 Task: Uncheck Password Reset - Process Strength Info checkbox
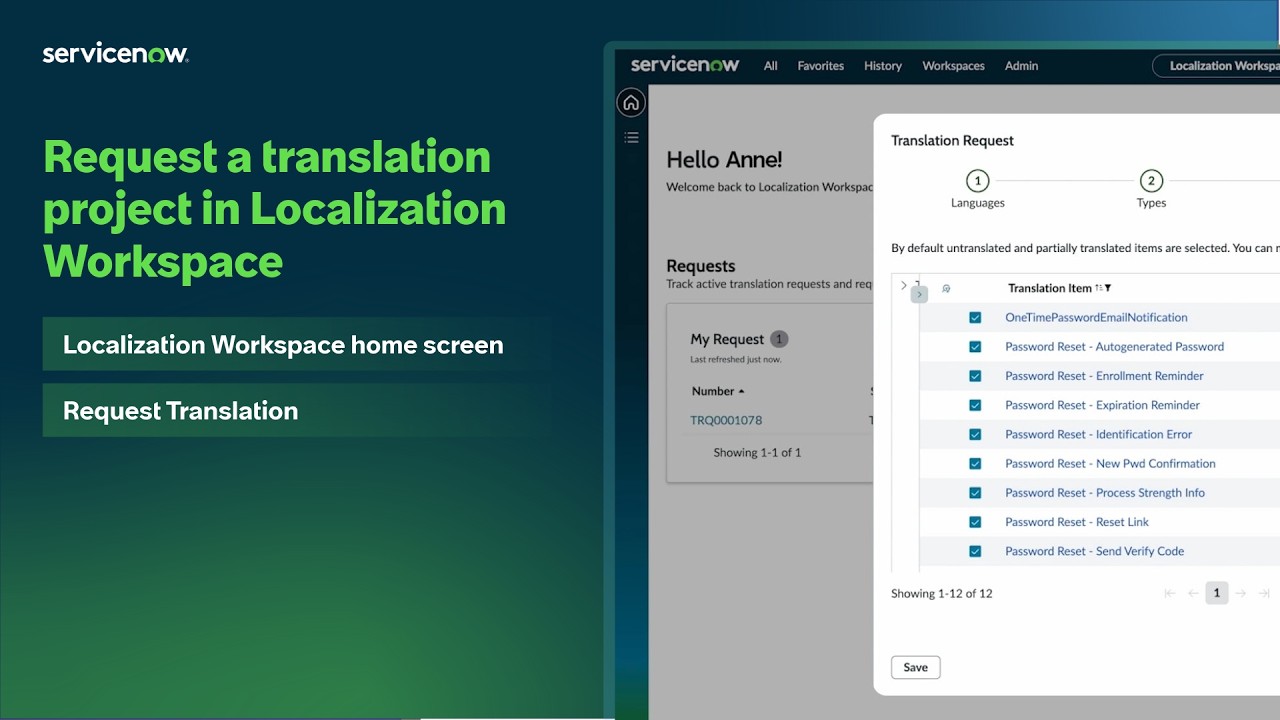[975, 493]
